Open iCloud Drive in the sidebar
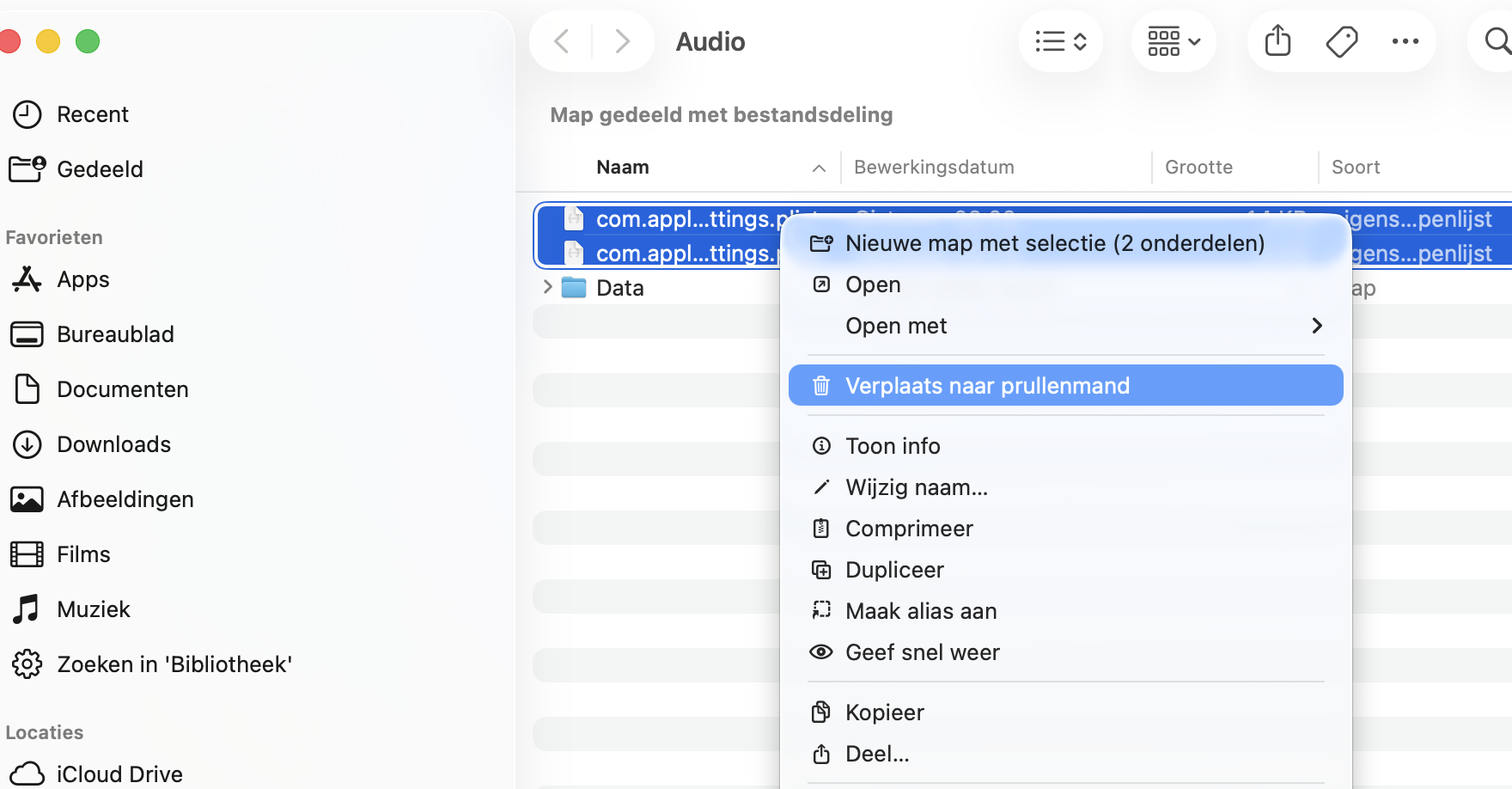The height and width of the screenshot is (789, 1512). (119, 773)
